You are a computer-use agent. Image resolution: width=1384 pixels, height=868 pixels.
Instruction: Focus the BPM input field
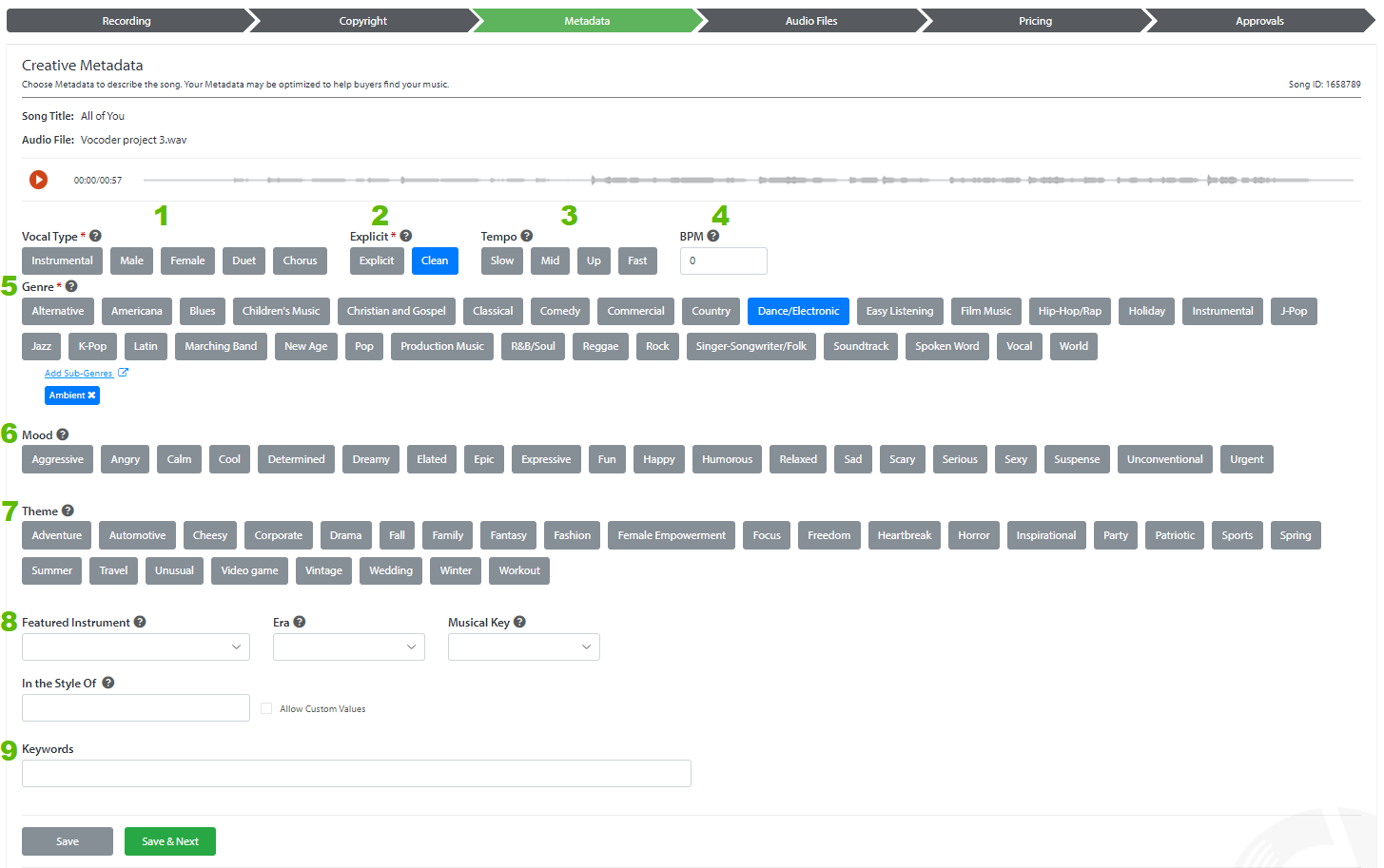(x=724, y=260)
